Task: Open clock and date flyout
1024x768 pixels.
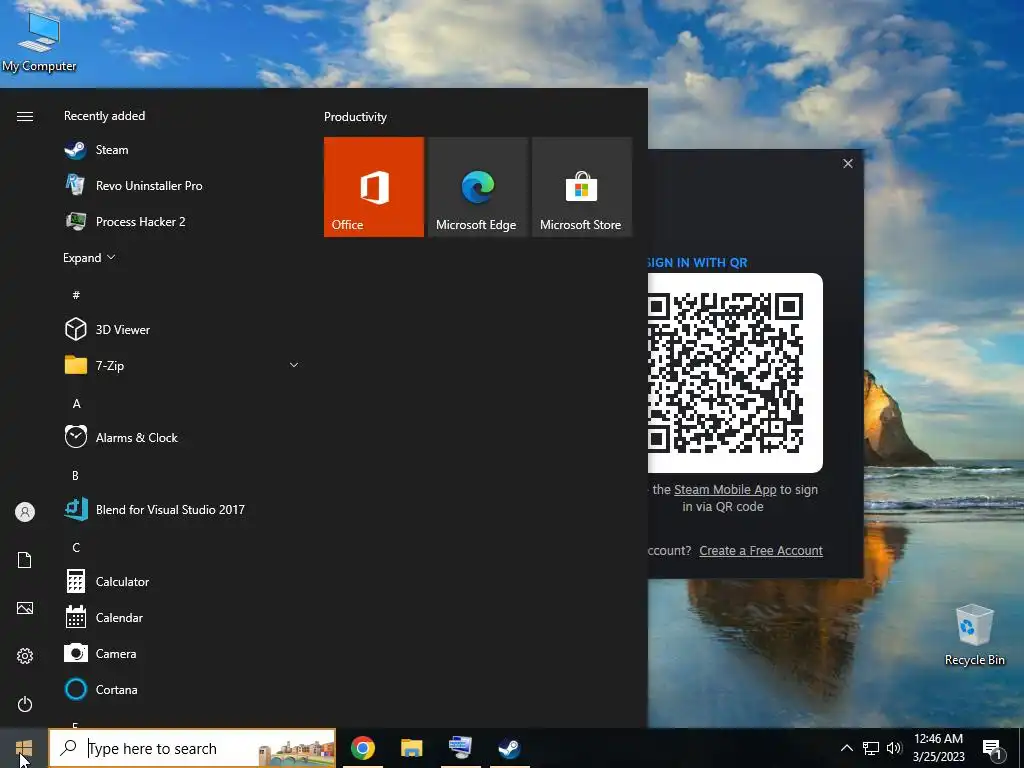Action: [938, 748]
